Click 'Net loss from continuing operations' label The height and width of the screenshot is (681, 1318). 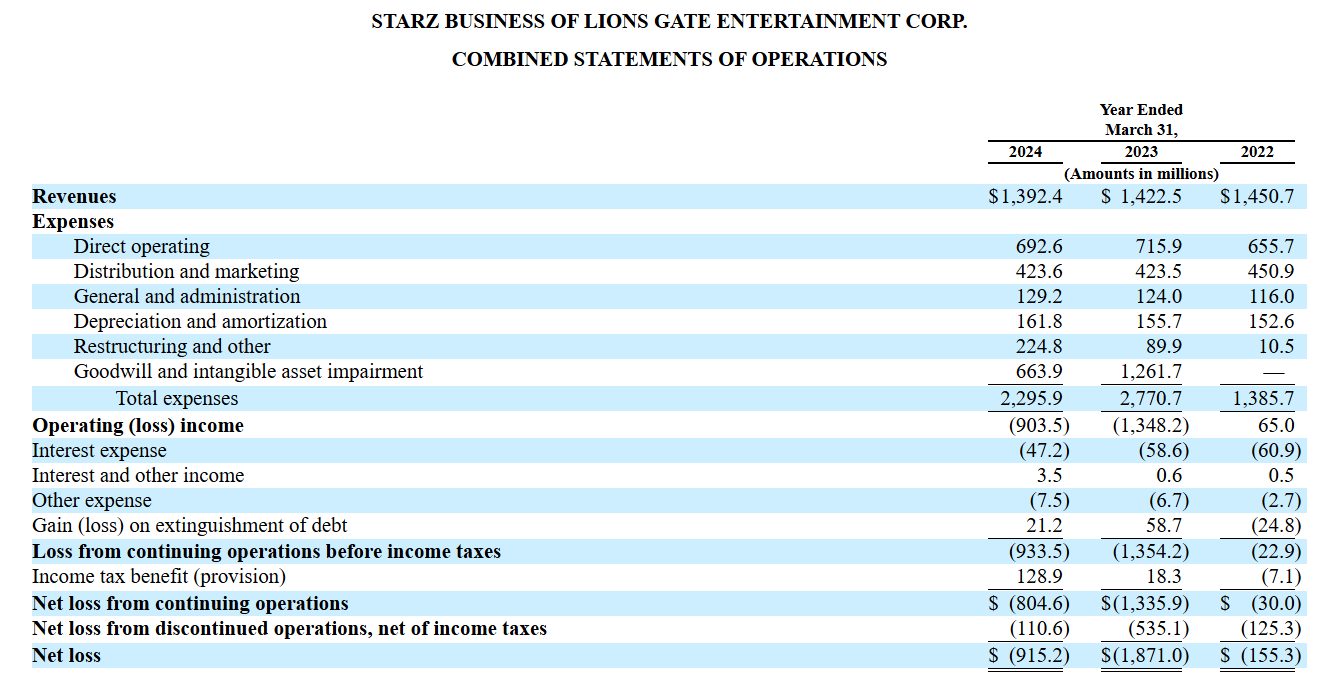[x=190, y=604]
